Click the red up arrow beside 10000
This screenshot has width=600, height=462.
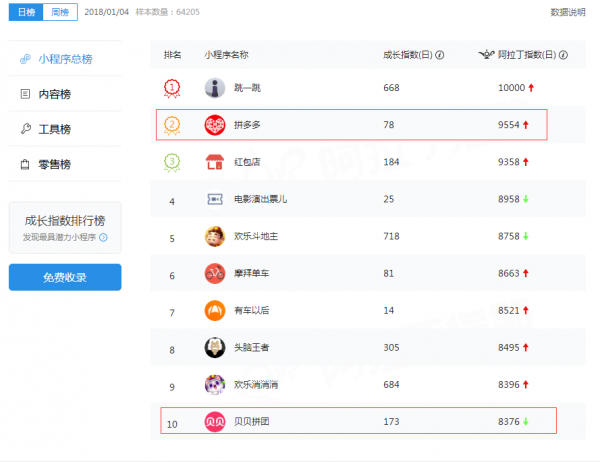pos(531,88)
